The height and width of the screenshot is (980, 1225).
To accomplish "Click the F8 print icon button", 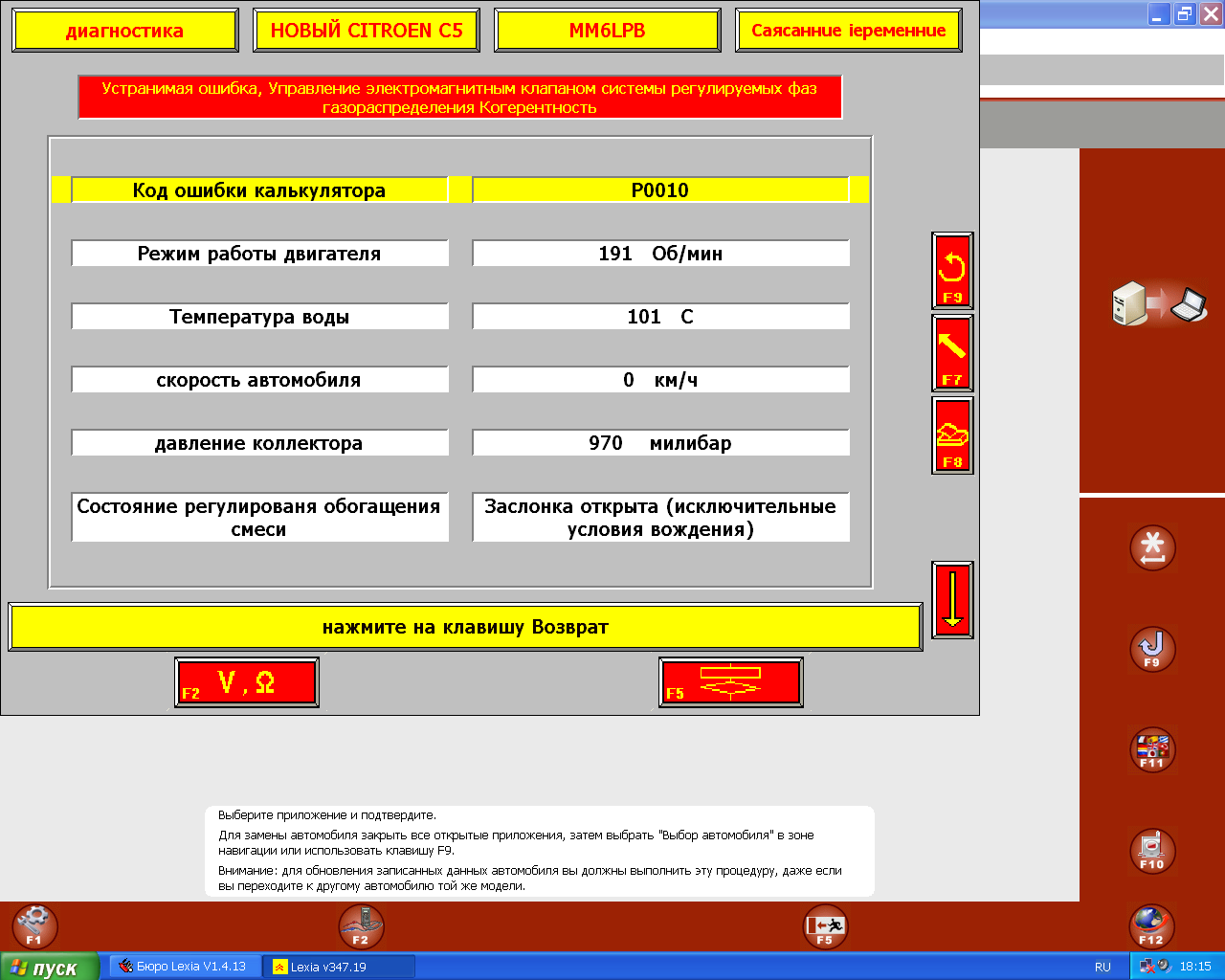I will click(x=952, y=436).
